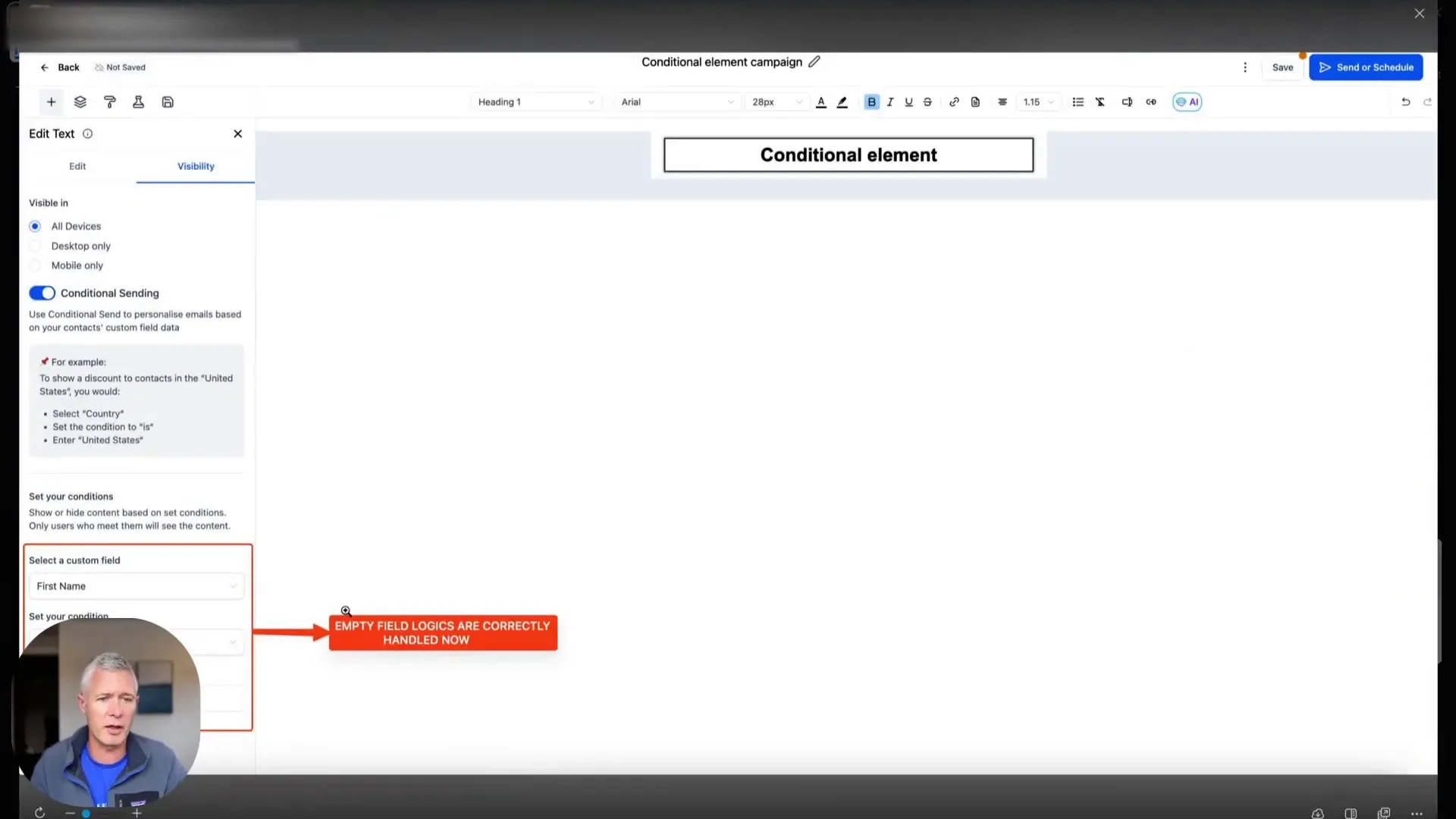Click the text highlight marker icon

click(842, 102)
